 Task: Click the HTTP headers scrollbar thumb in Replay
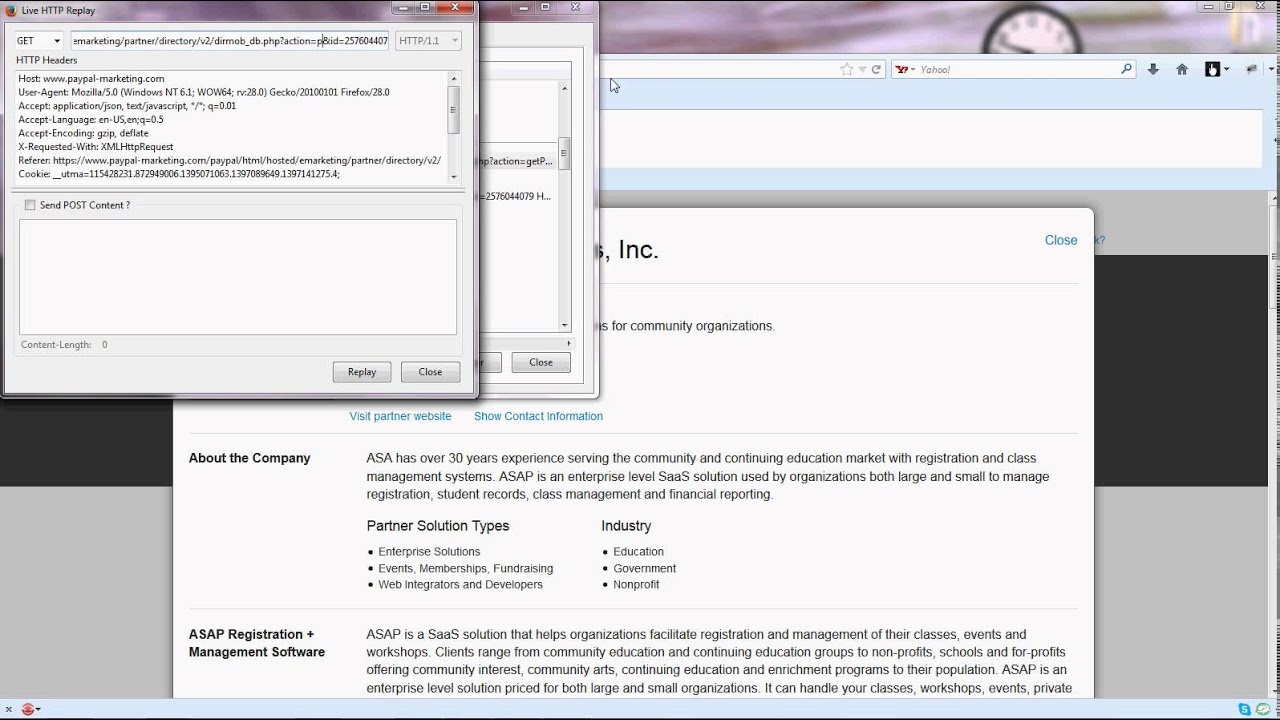click(x=453, y=110)
